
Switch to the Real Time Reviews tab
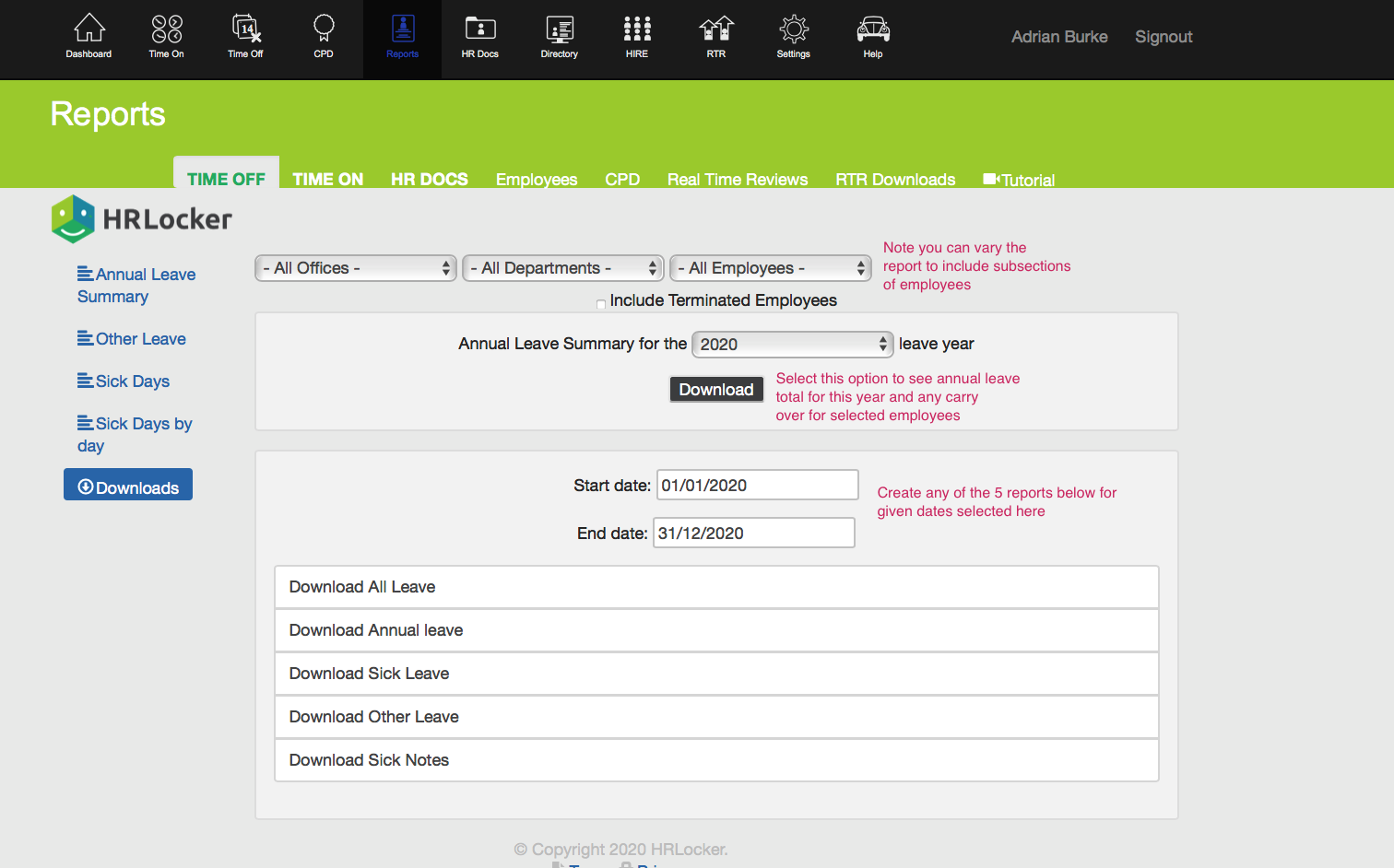737,179
